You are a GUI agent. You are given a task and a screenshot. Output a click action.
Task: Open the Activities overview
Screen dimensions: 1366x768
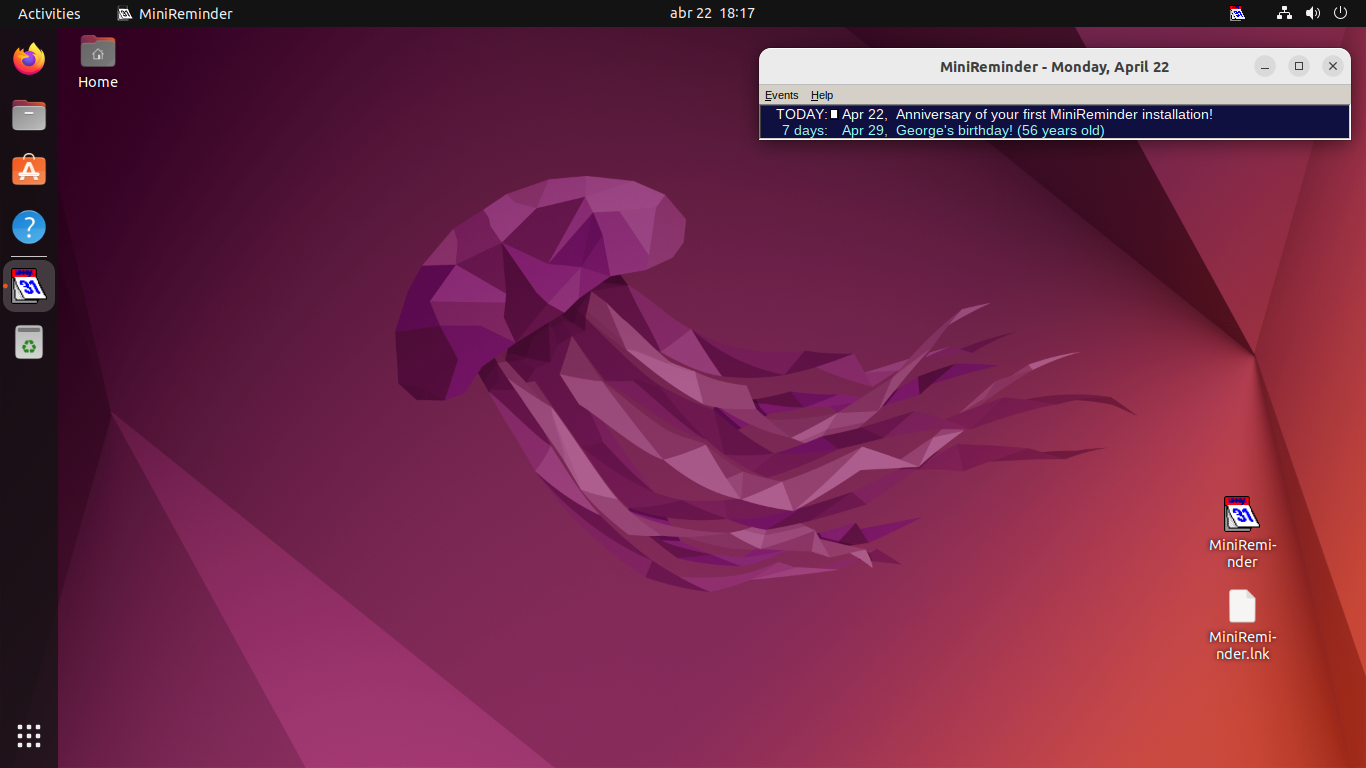[49, 13]
